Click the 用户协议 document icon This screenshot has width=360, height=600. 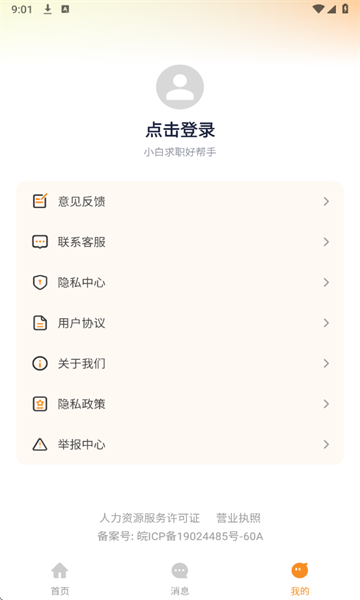click(40, 323)
